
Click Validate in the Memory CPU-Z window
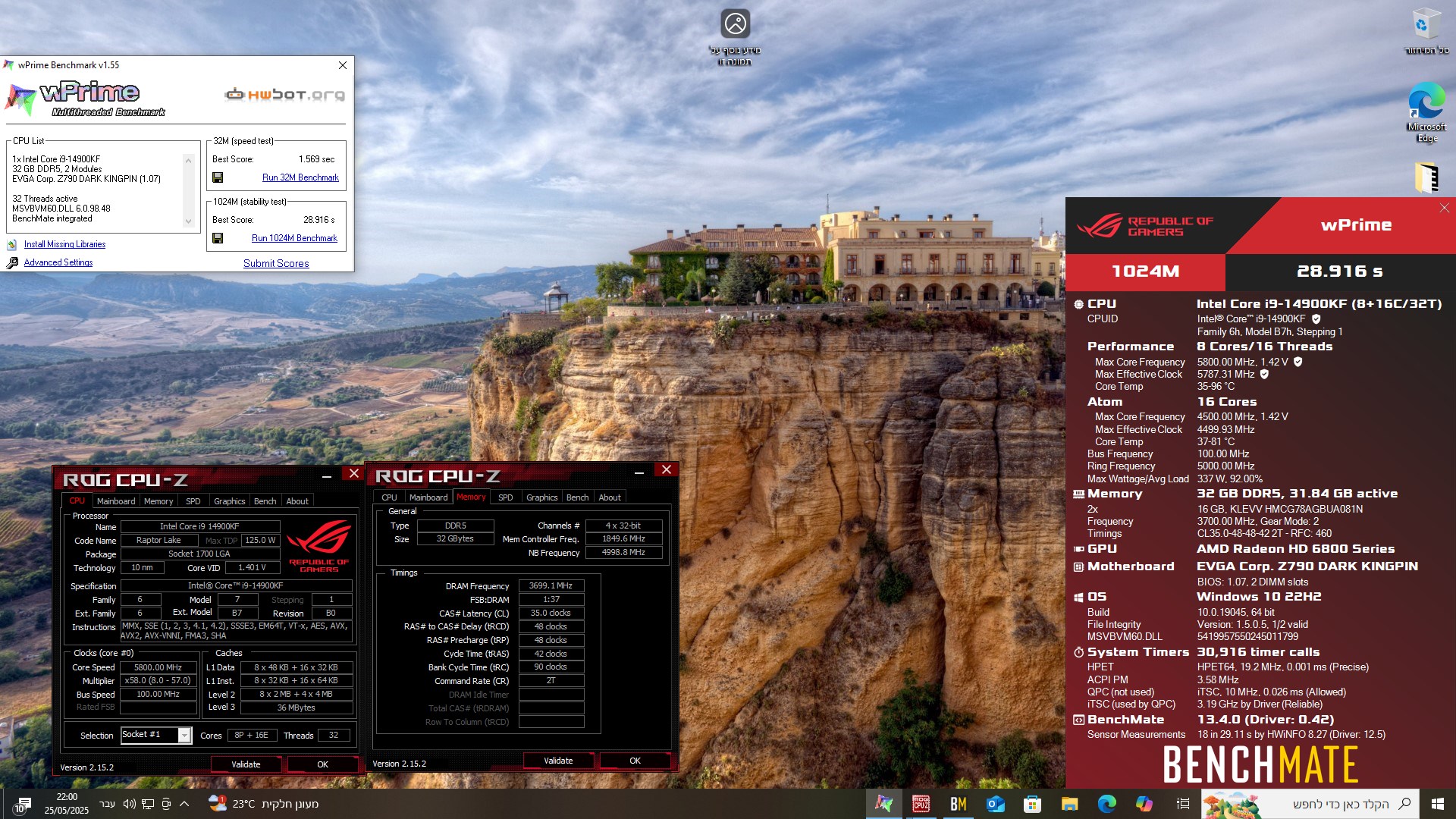point(558,761)
